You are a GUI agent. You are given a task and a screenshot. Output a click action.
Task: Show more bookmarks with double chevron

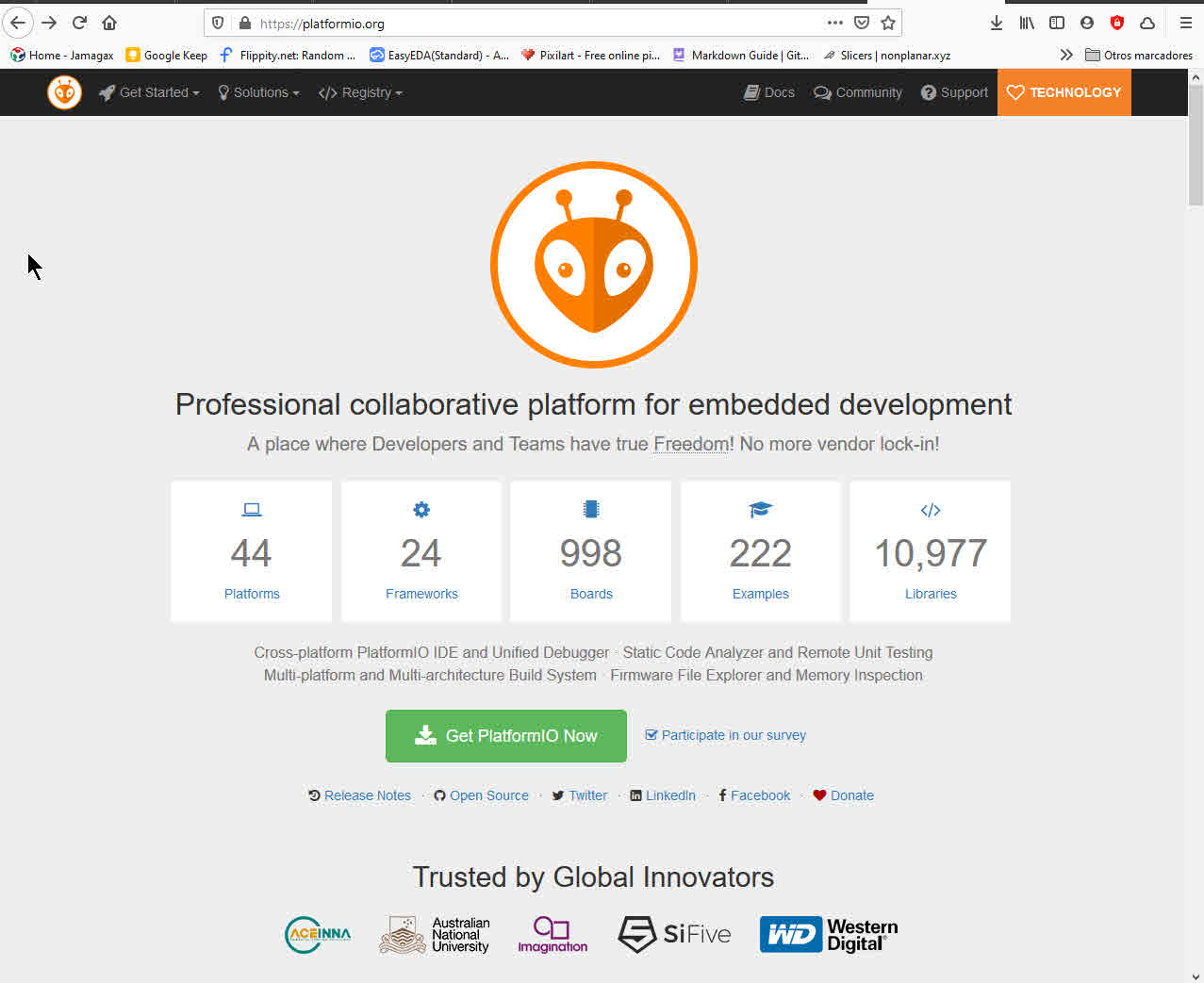tap(1066, 55)
